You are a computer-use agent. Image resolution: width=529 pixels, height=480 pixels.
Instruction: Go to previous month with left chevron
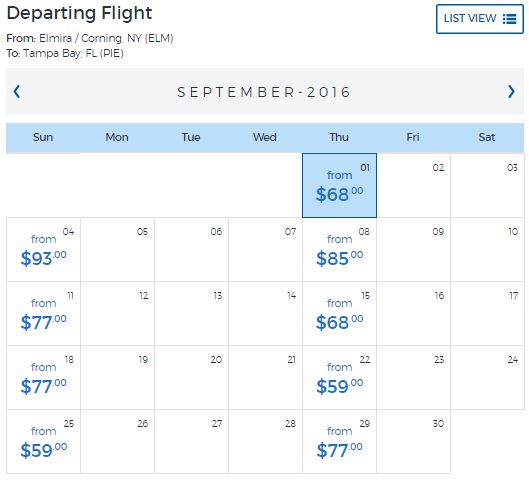point(17,91)
